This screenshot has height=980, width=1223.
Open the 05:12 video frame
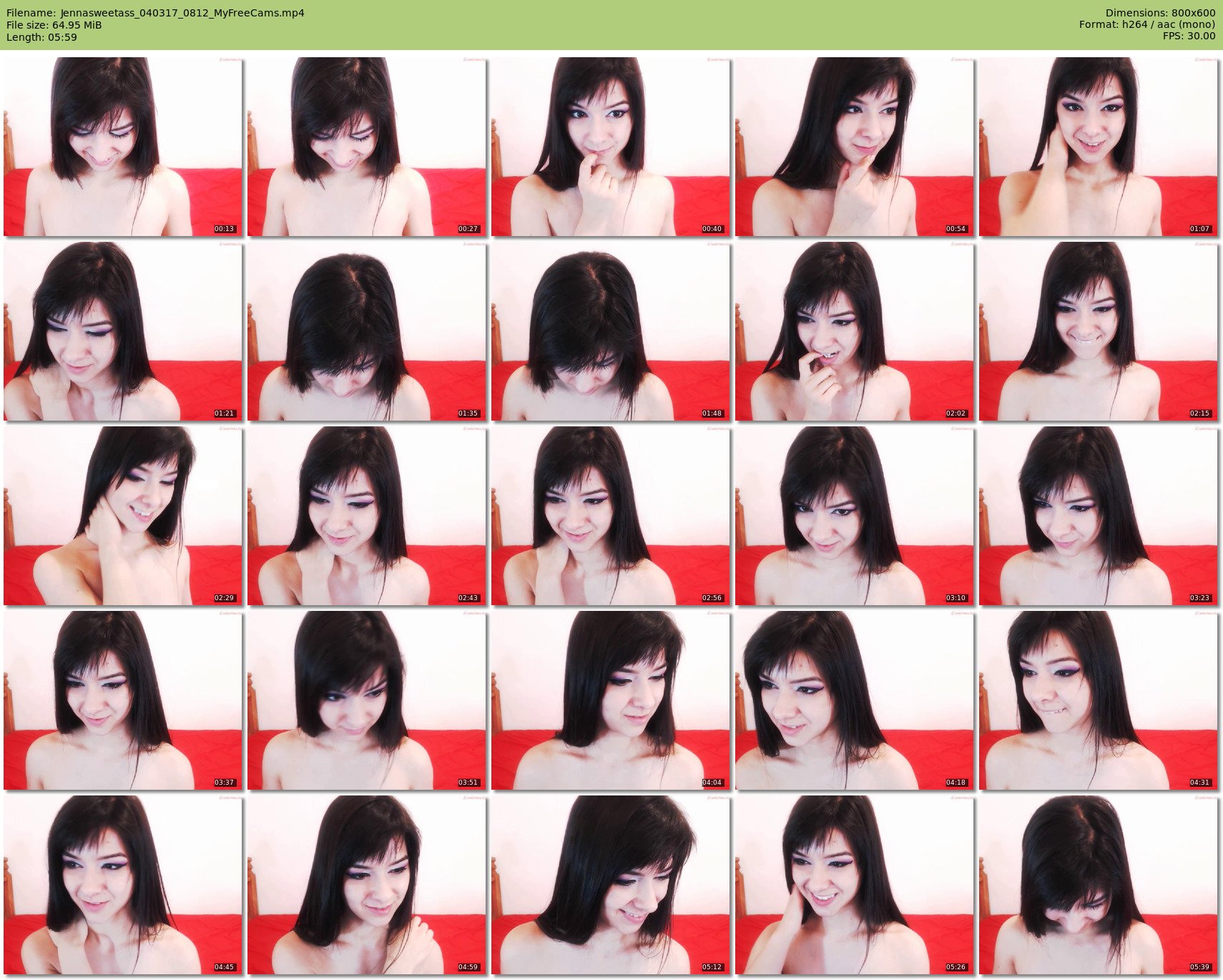click(x=611, y=885)
